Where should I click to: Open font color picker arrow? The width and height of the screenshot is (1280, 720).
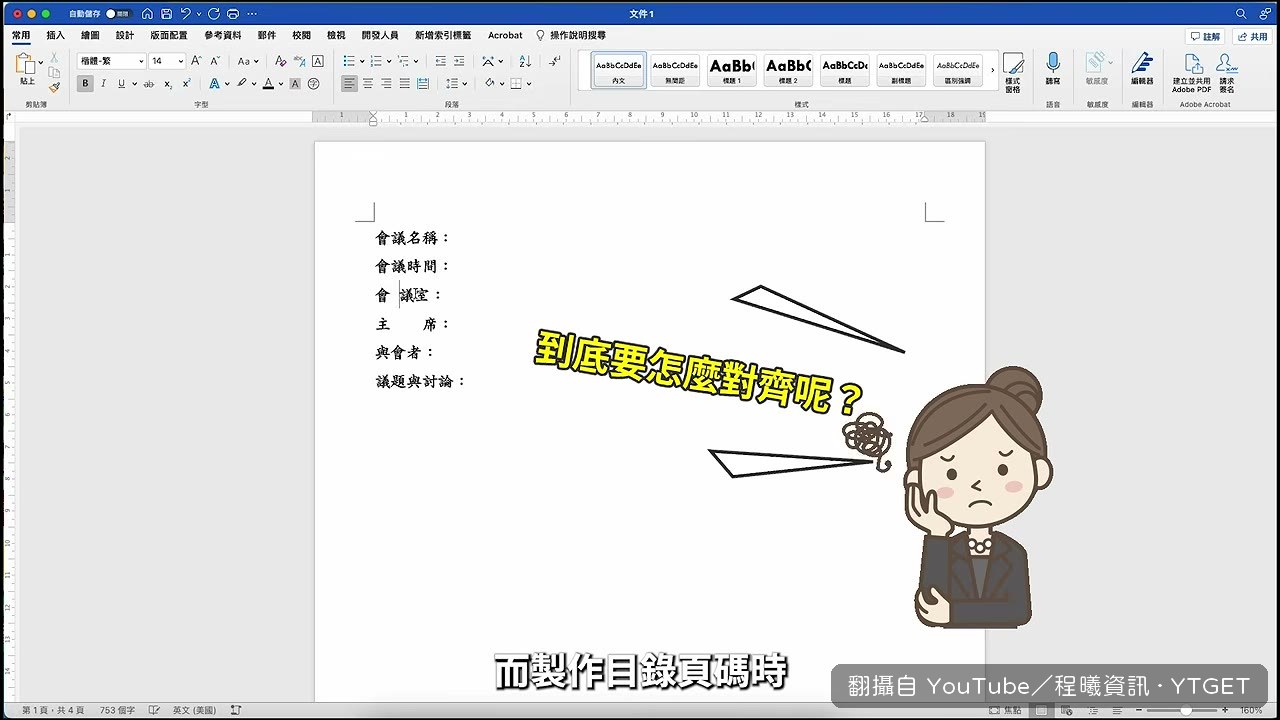click(281, 84)
